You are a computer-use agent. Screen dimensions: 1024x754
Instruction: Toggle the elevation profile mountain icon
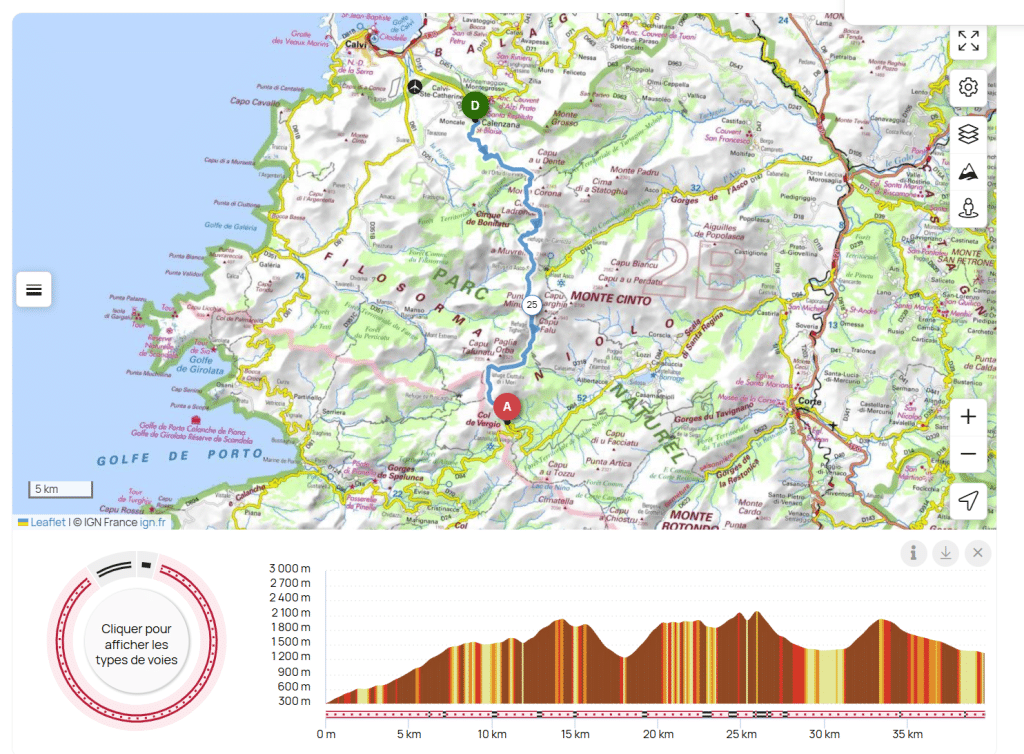coord(968,172)
